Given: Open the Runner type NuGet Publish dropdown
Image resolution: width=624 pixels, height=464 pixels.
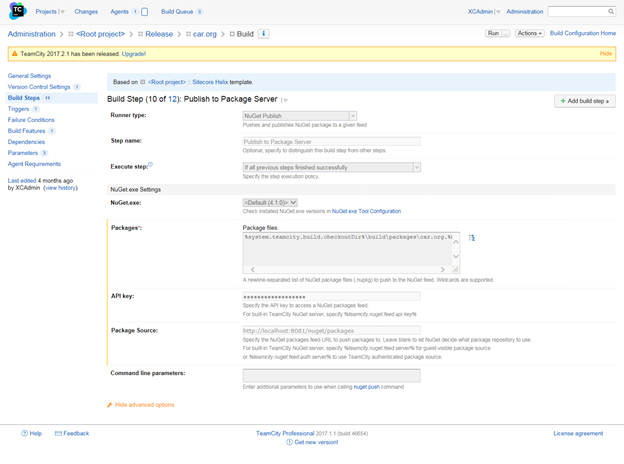Looking at the screenshot, I should 300,116.
